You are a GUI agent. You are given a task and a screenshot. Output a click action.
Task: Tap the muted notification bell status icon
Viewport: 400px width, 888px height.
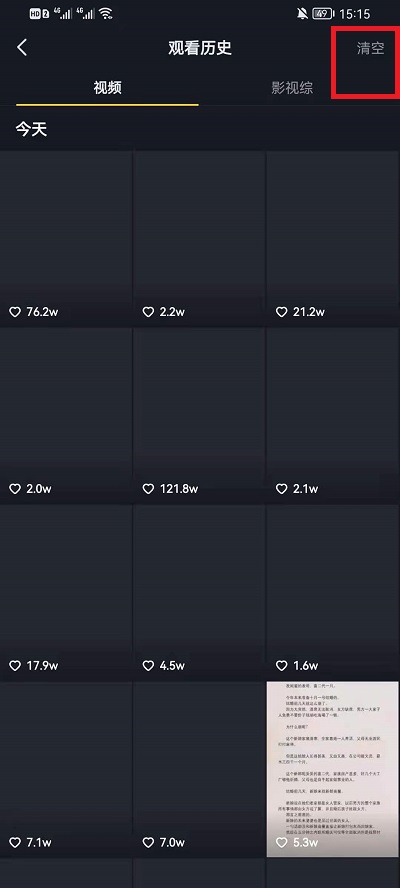(302, 14)
